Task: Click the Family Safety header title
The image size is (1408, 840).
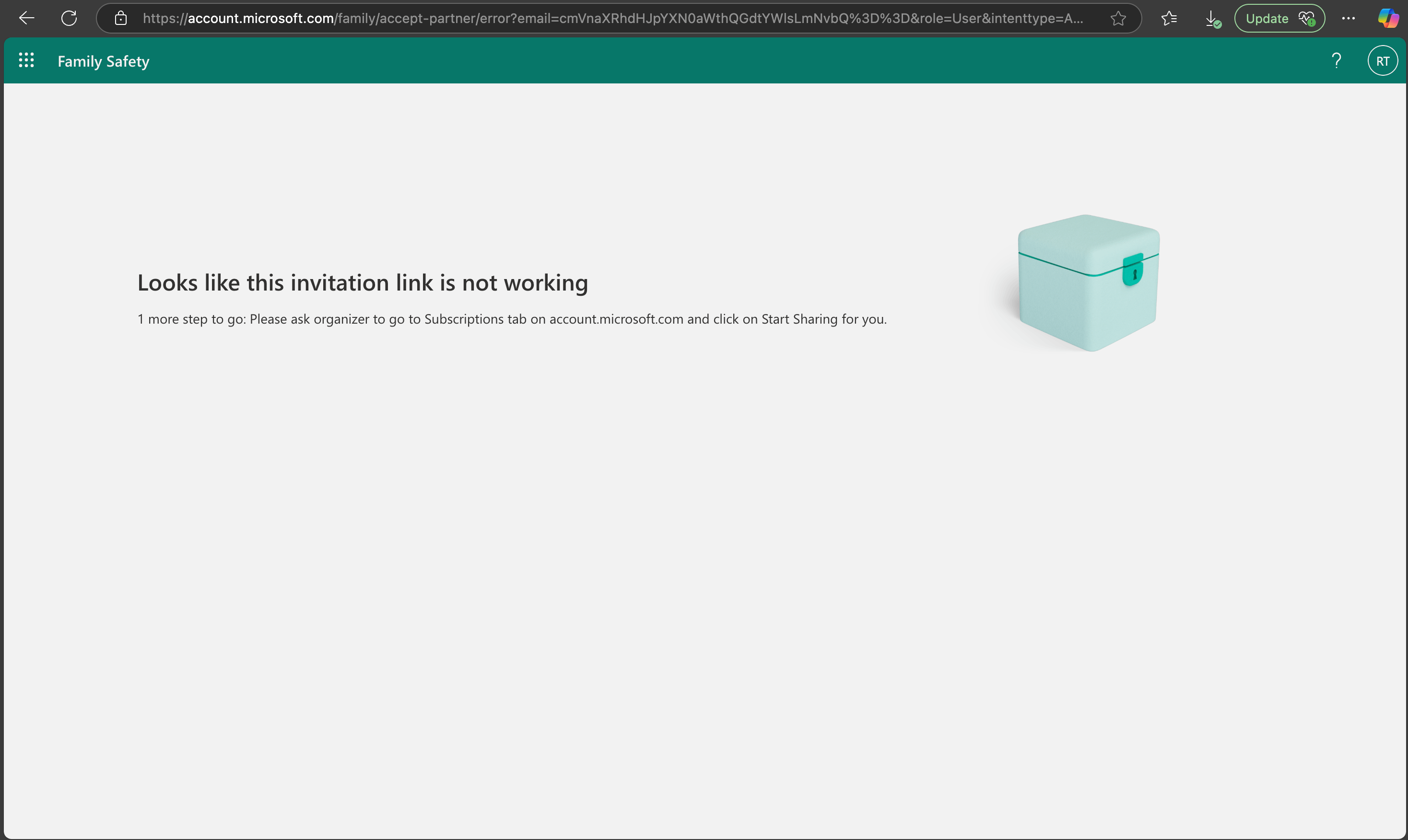Action: [x=104, y=61]
